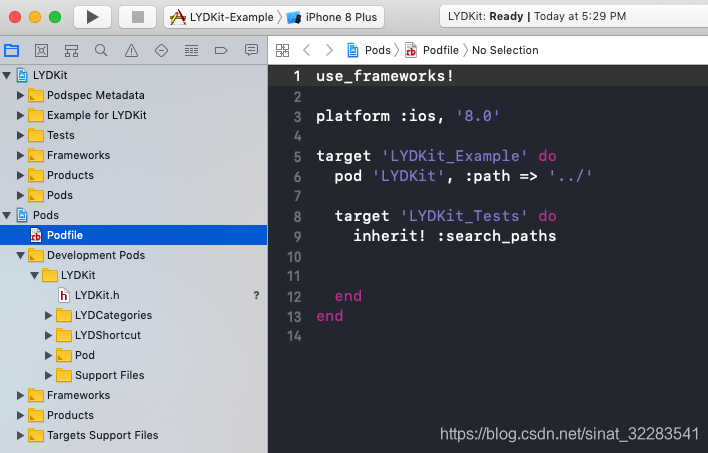Collapse the Pods project
Image resolution: width=708 pixels, height=453 pixels.
pos(7,215)
